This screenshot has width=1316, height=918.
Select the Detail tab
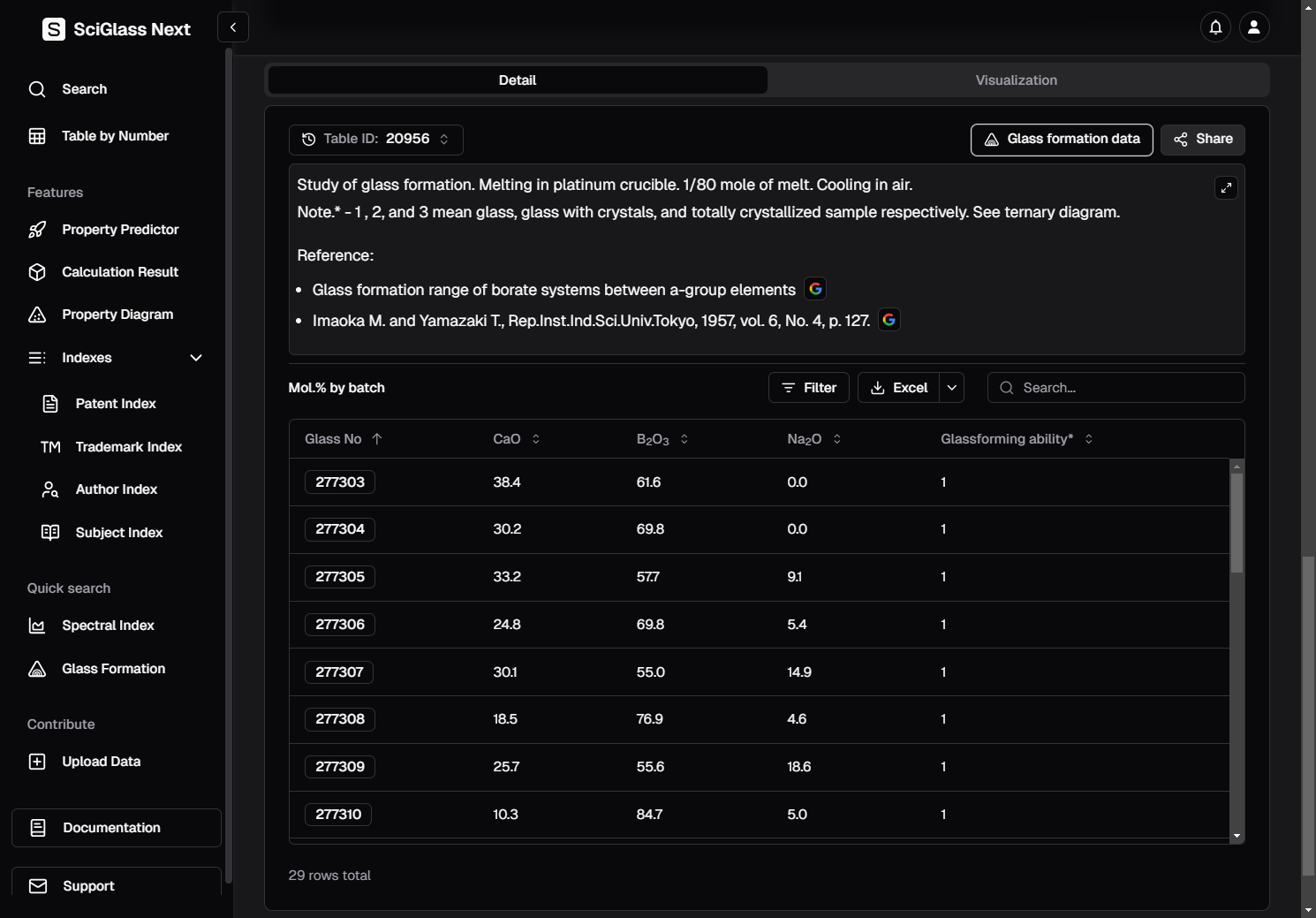(x=517, y=80)
